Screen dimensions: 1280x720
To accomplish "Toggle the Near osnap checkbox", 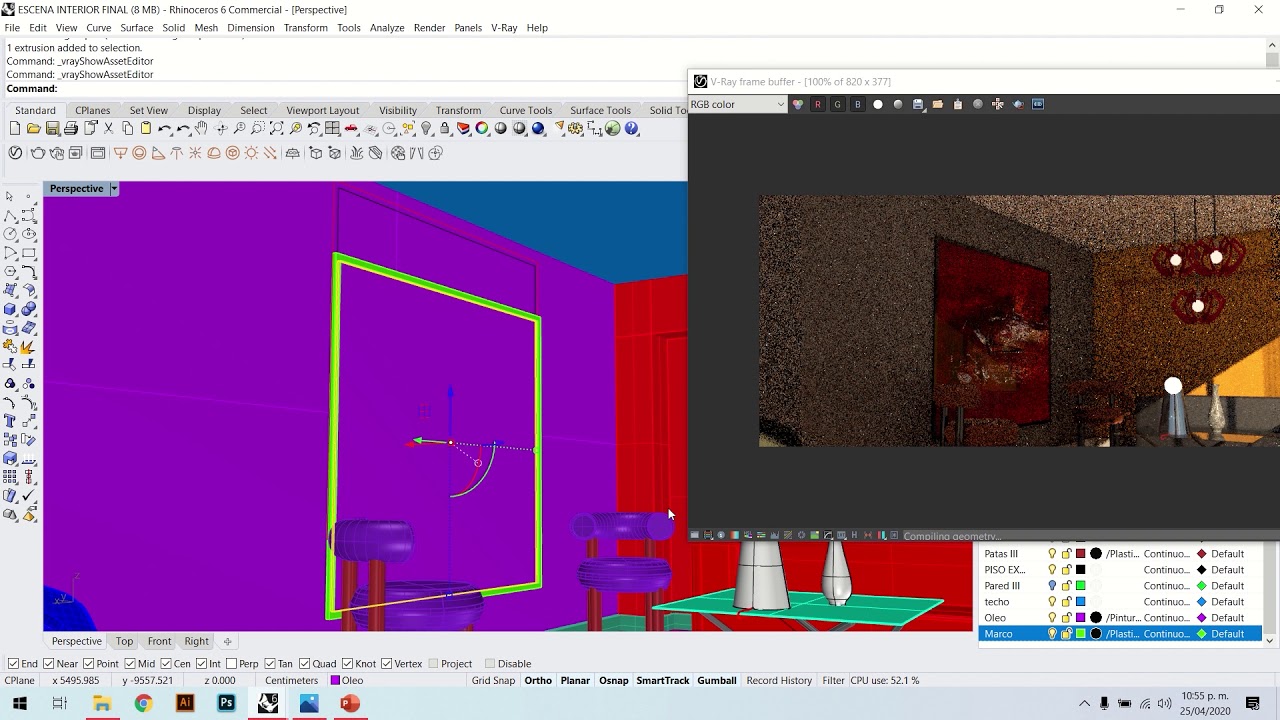I will pos(49,664).
